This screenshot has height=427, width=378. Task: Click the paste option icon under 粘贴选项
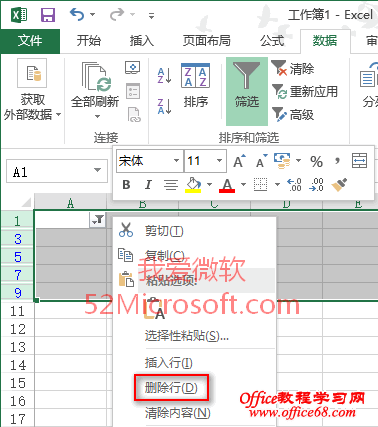pos(154,309)
